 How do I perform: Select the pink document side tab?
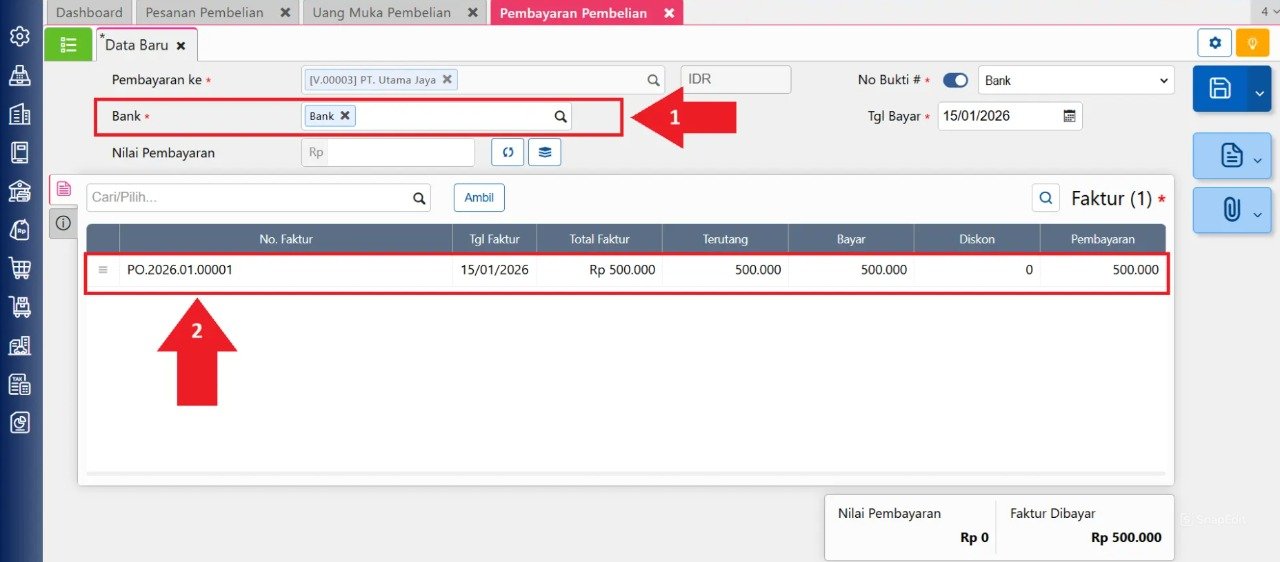point(63,189)
